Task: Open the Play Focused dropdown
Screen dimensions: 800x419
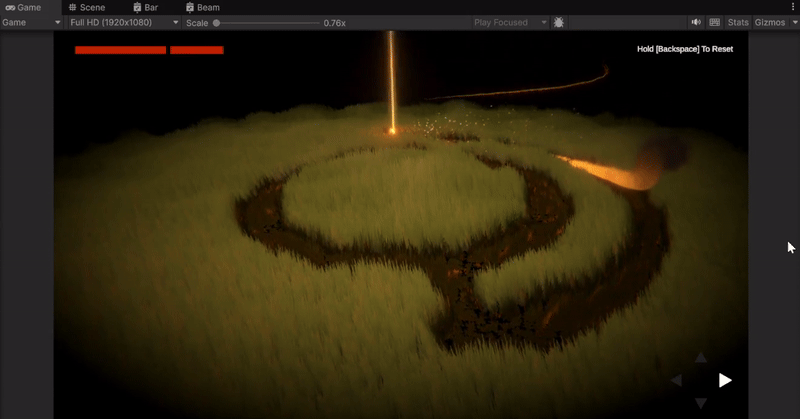Action: coord(509,22)
